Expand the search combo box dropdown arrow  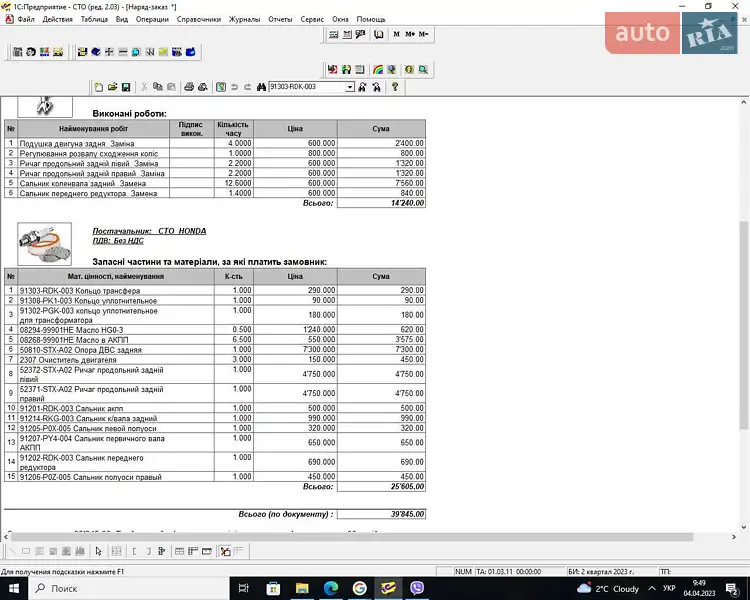[x=350, y=88]
